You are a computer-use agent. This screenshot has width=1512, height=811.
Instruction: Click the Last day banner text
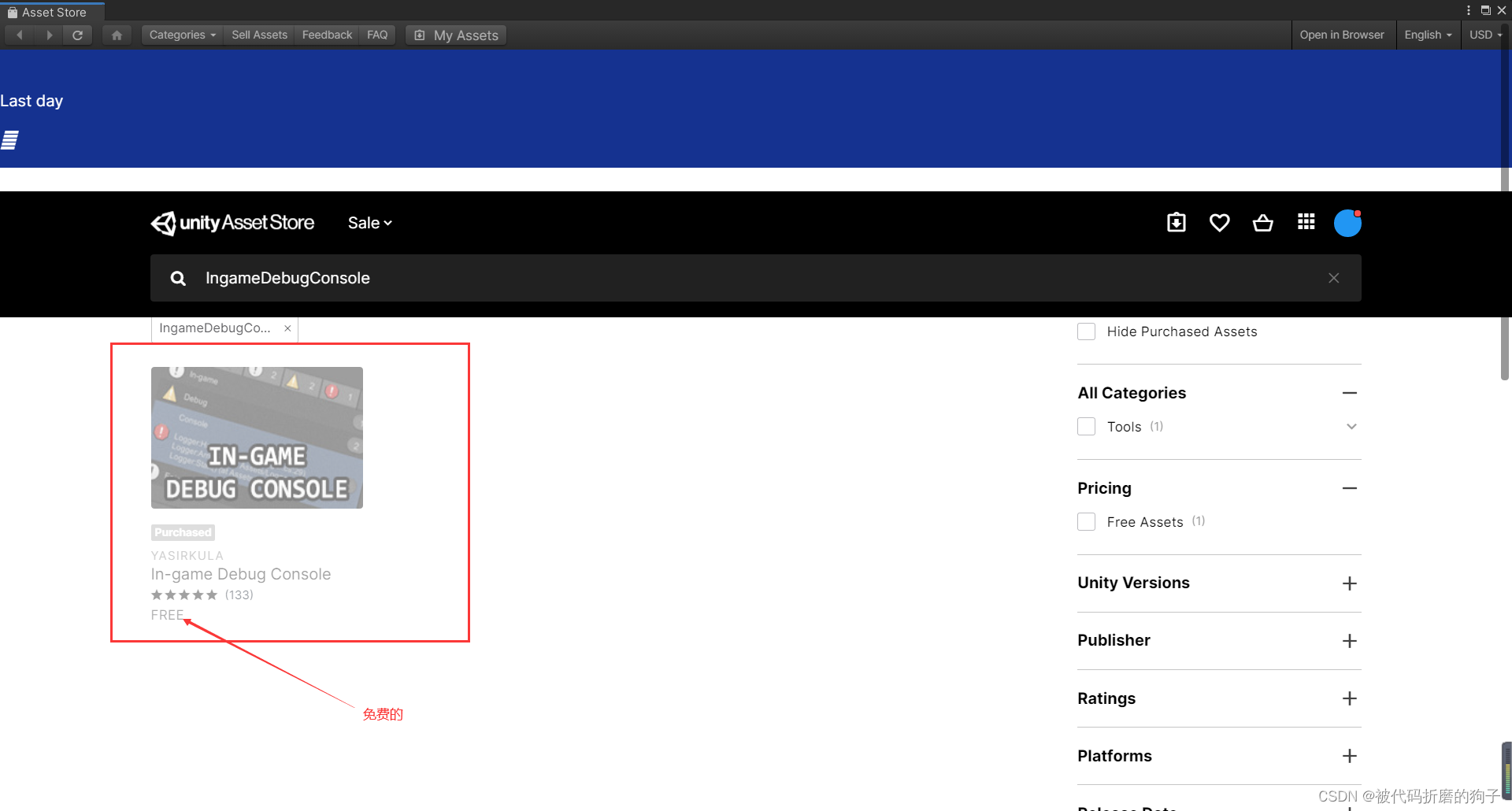click(x=31, y=101)
